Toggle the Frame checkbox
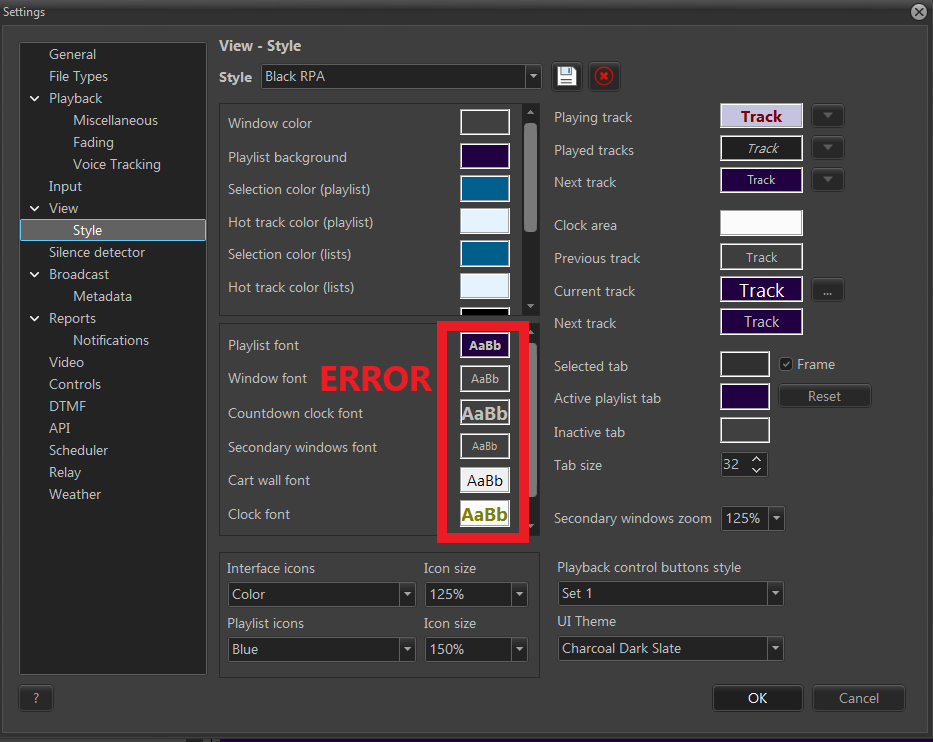Image resolution: width=933 pixels, height=742 pixels. pyautogui.click(x=786, y=364)
